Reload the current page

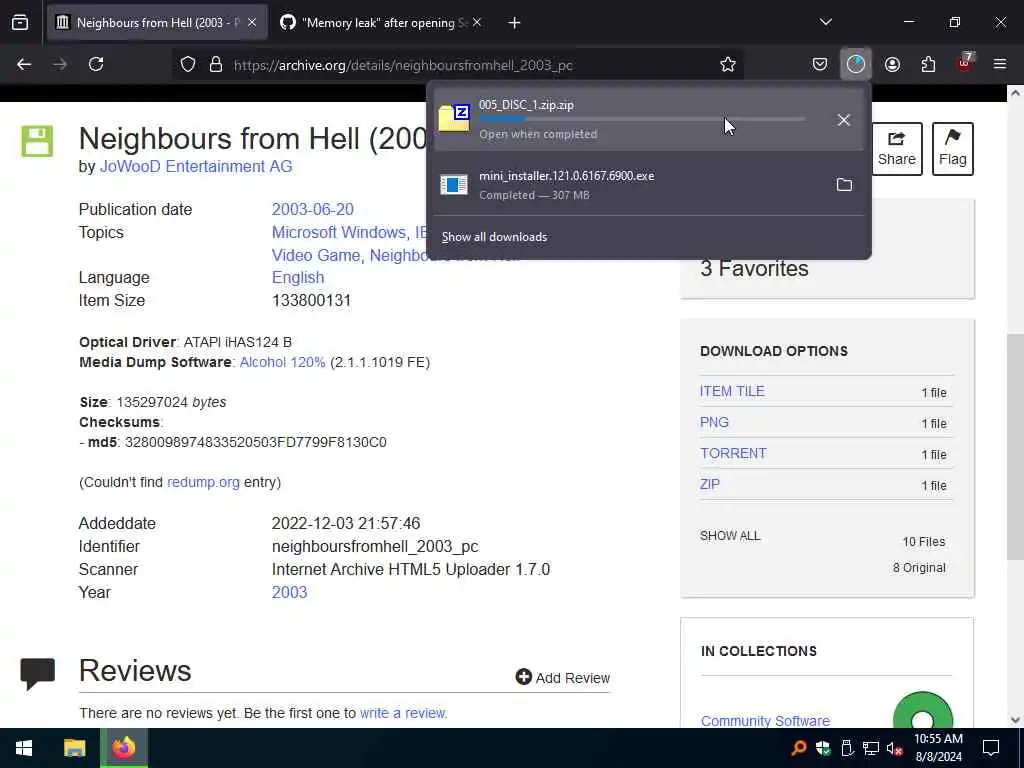point(96,64)
